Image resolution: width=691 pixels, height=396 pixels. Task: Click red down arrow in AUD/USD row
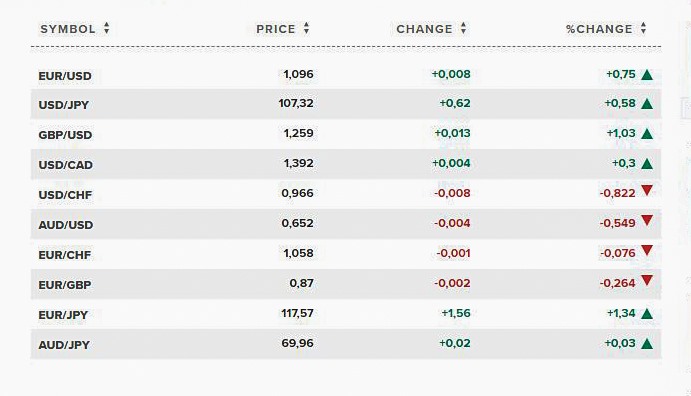click(647, 220)
